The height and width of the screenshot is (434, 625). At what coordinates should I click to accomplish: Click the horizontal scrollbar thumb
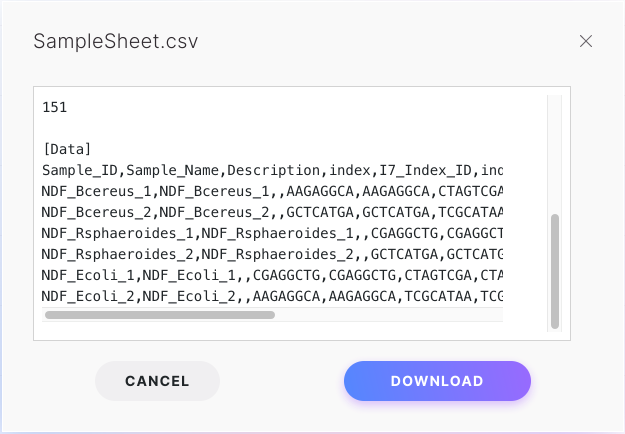160,315
